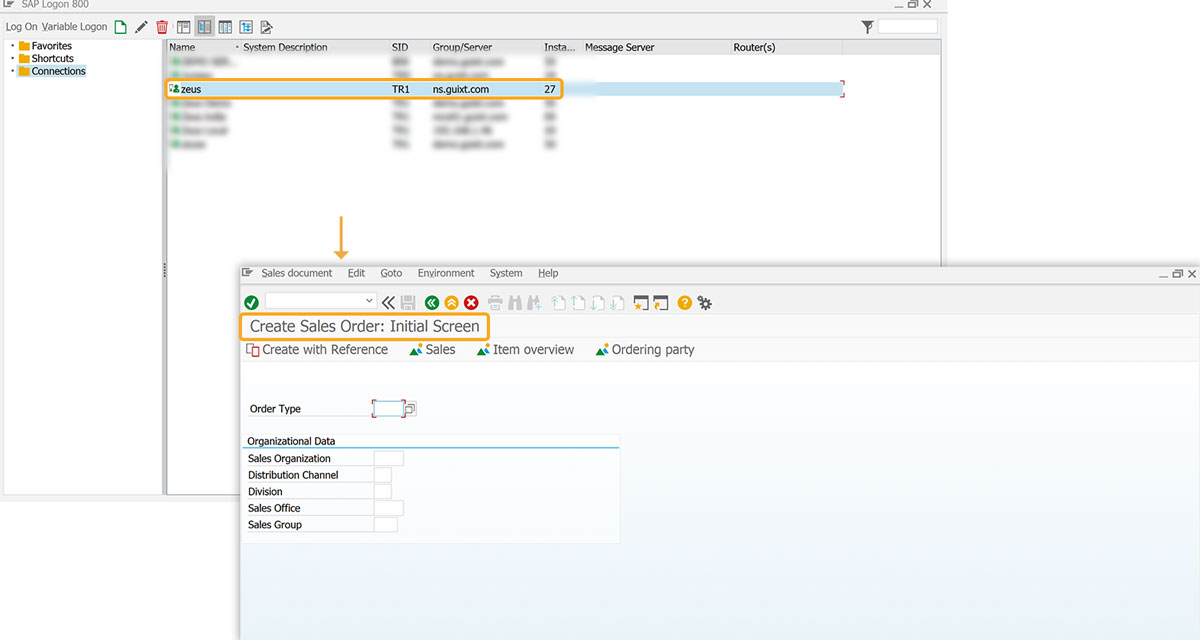The height and width of the screenshot is (640, 1200).
Task: Open the Help question mark icon
Action: (x=685, y=302)
